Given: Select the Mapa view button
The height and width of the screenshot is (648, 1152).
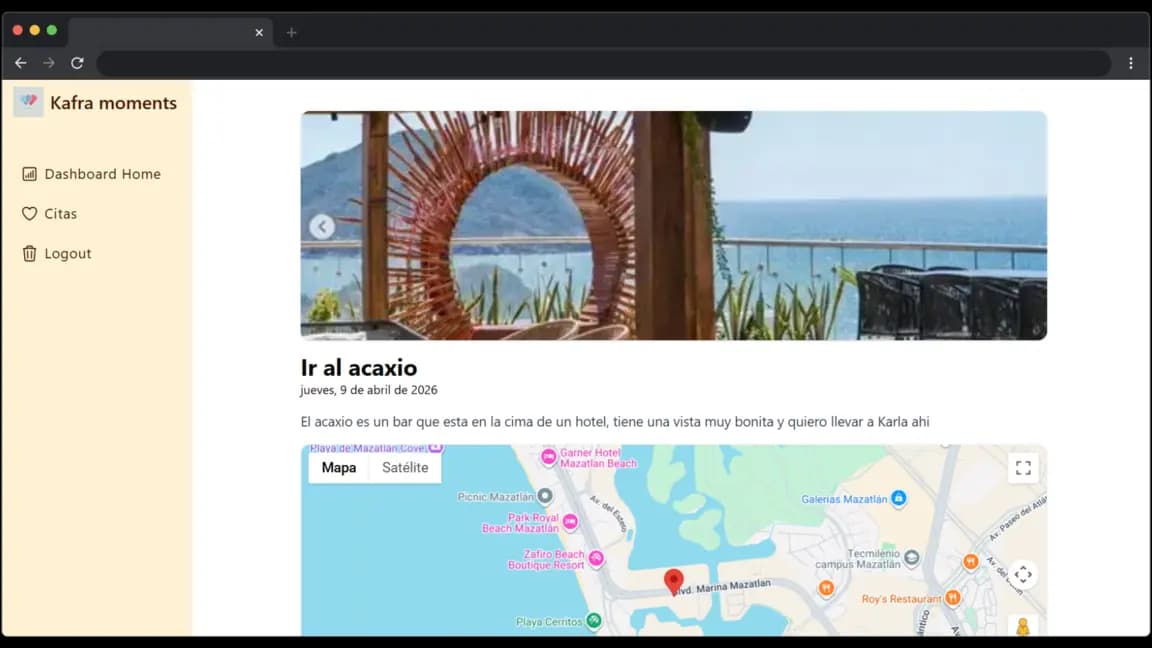Looking at the screenshot, I should [339, 468].
